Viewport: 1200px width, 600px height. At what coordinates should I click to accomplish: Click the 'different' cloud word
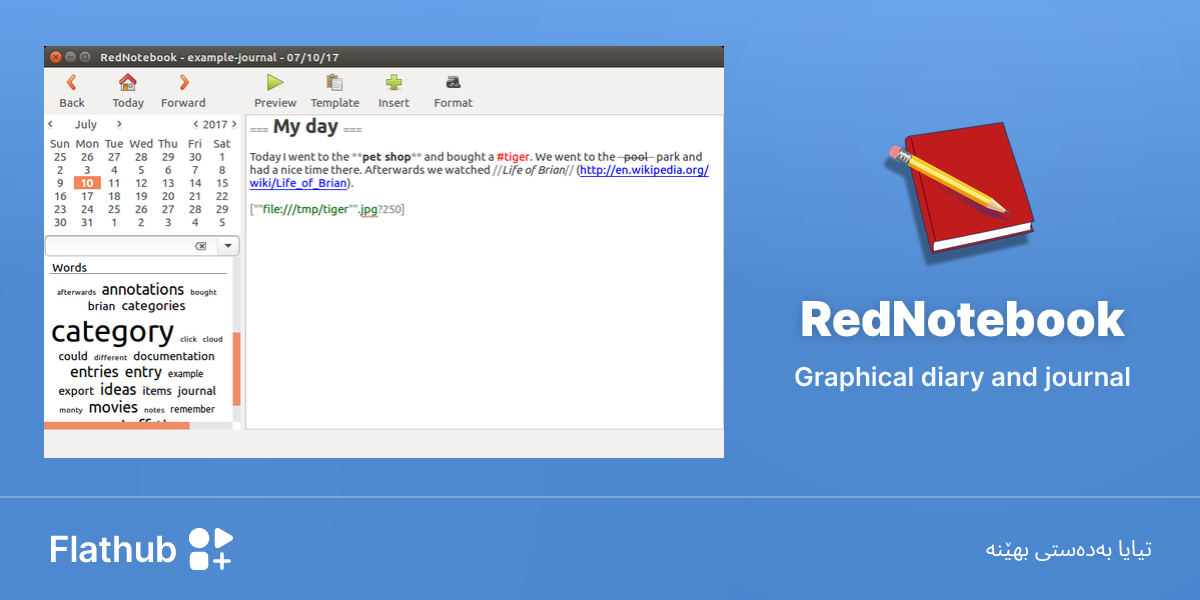pos(111,357)
